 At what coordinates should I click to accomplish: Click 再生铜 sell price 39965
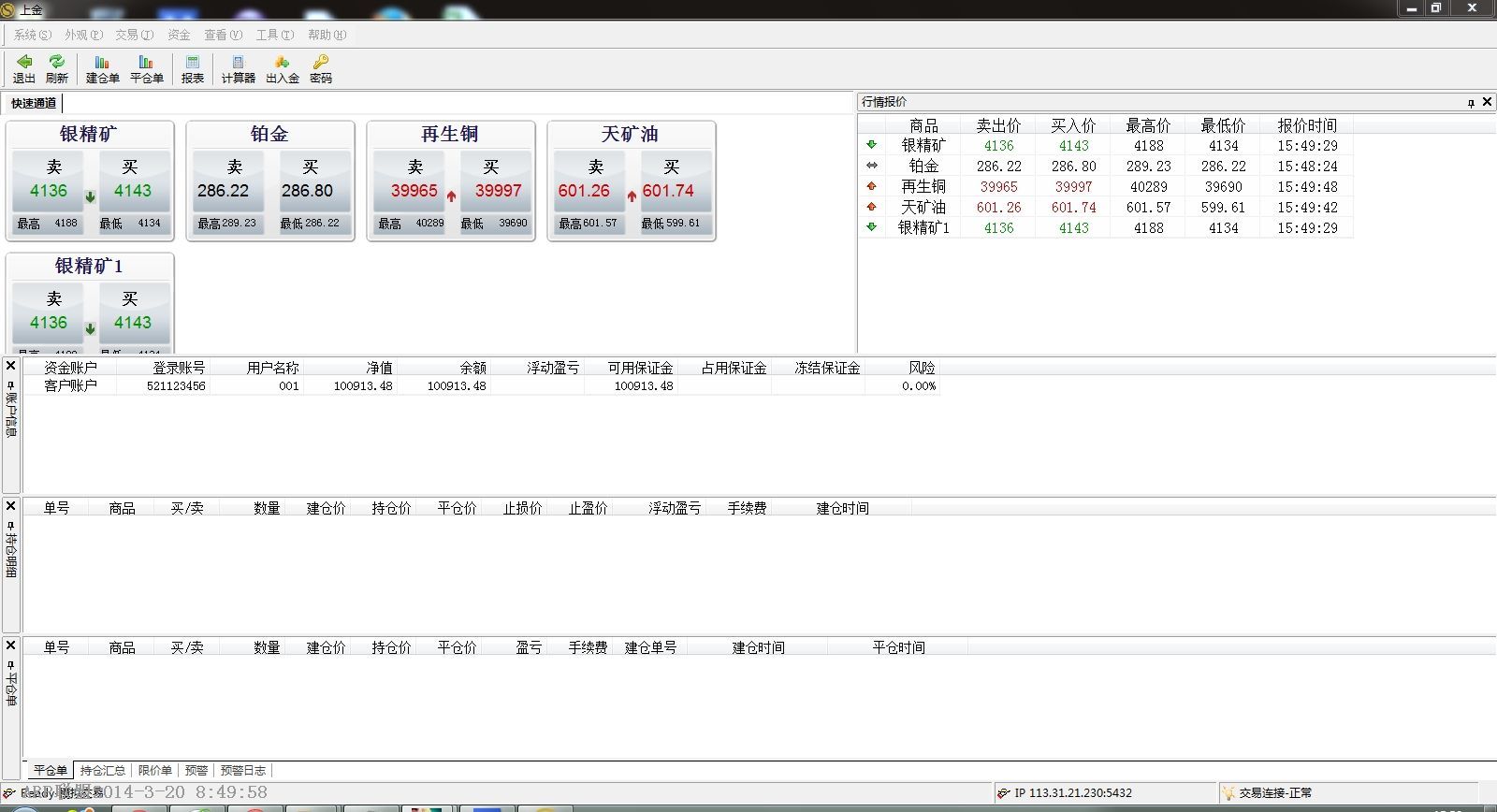(x=414, y=191)
